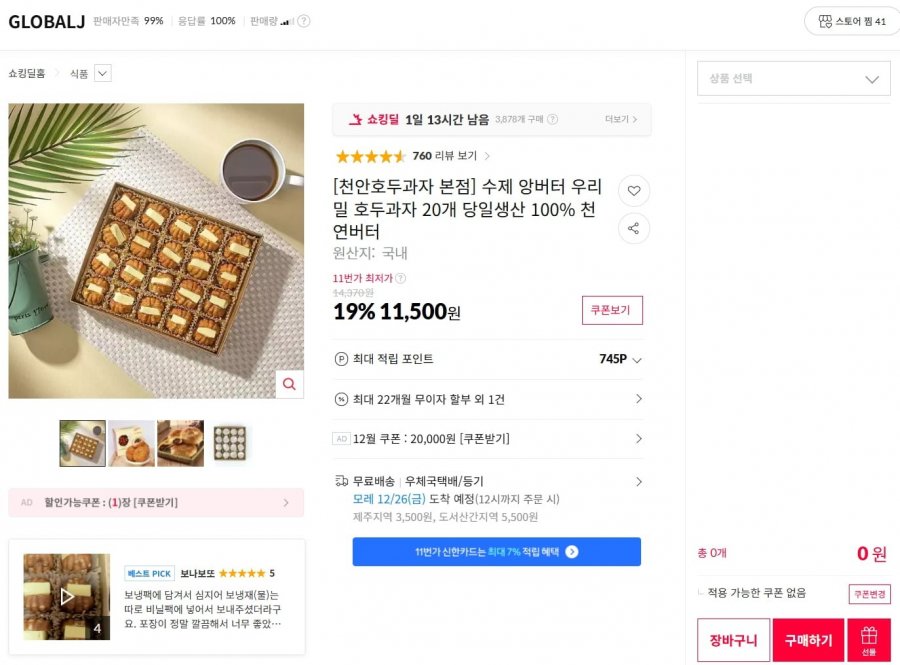This screenshot has height=665, width=900.
Task: Open the 상품 선택 dropdown
Action: pyautogui.click(x=793, y=78)
